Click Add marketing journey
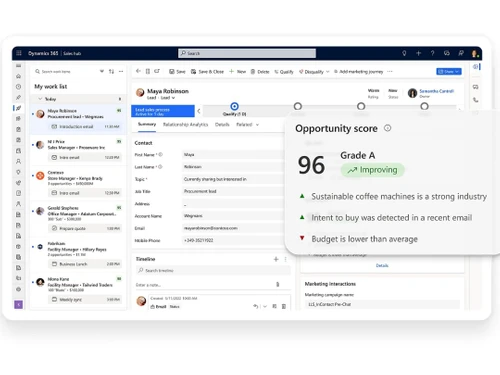 (x=358, y=72)
